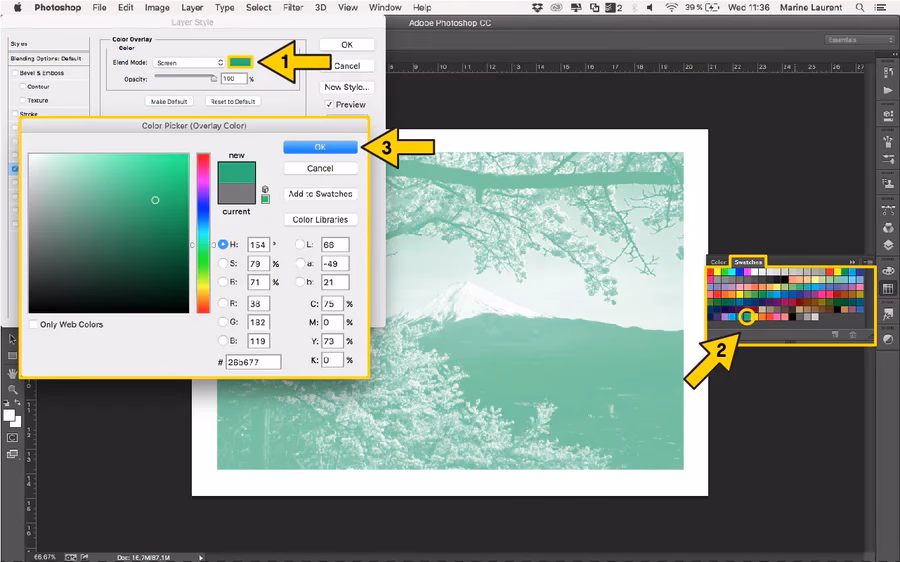Open the Filter menu
The height and width of the screenshot is (562, 900).
click(x=293, y=7)
